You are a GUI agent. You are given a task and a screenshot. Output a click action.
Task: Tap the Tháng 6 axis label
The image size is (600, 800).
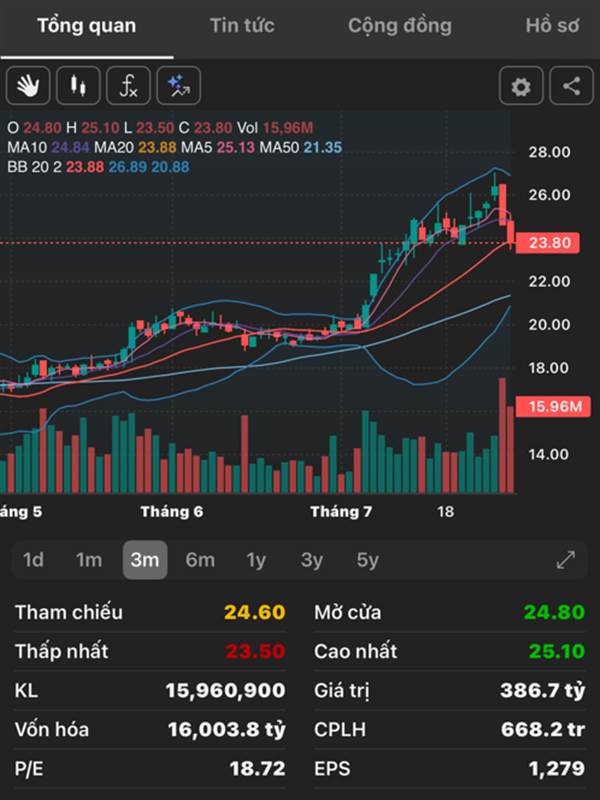tap(172, 511)
